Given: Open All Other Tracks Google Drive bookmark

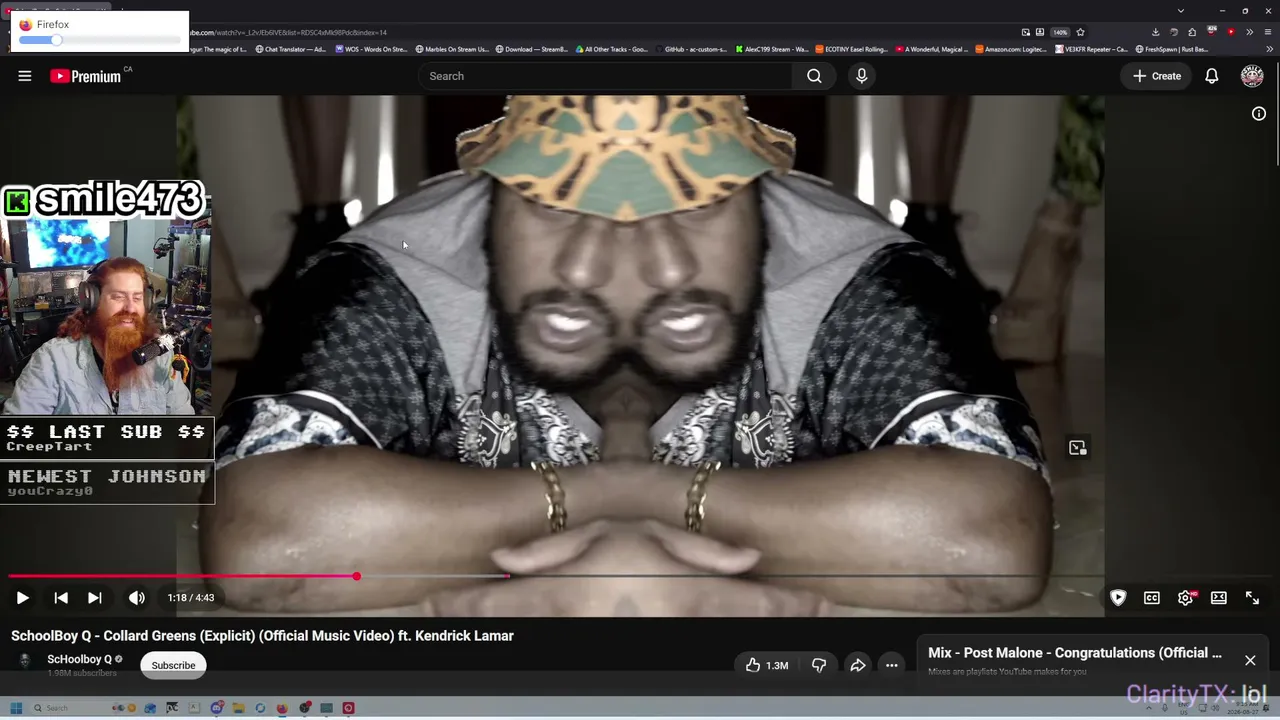Looking at the screenshot, I should pos(612,49).
